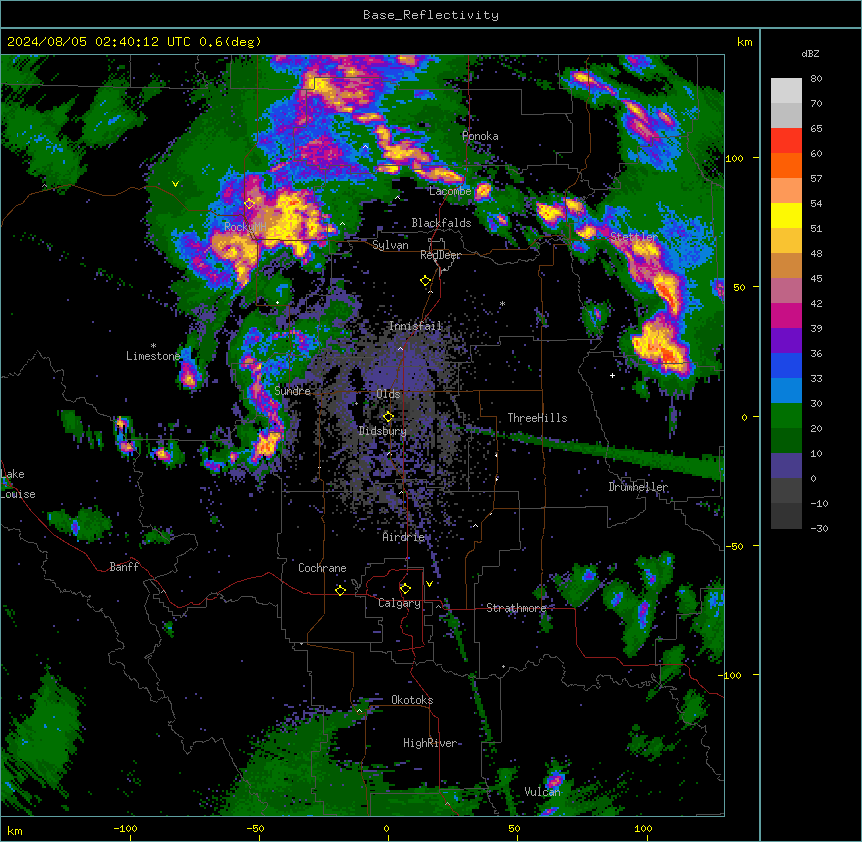Click the -30 value on the dBZ scale
This screenshot has height=842, width=862.
[x=819, y=529]
